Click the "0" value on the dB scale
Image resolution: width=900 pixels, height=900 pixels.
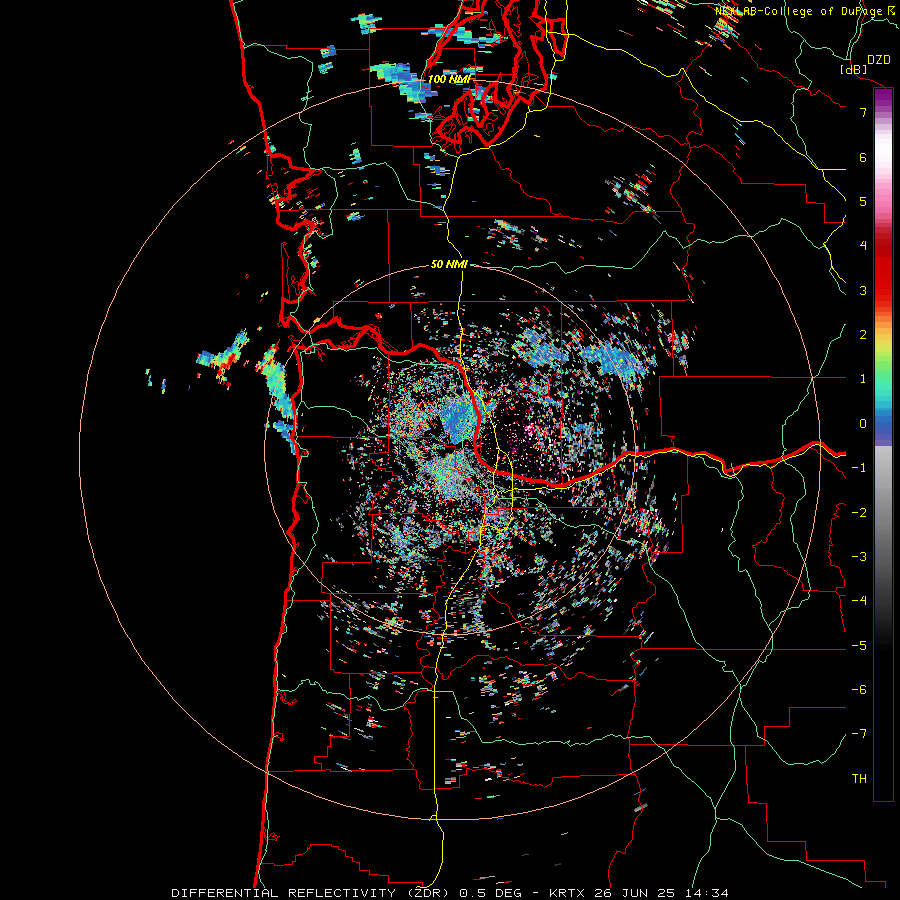[863, 424]
